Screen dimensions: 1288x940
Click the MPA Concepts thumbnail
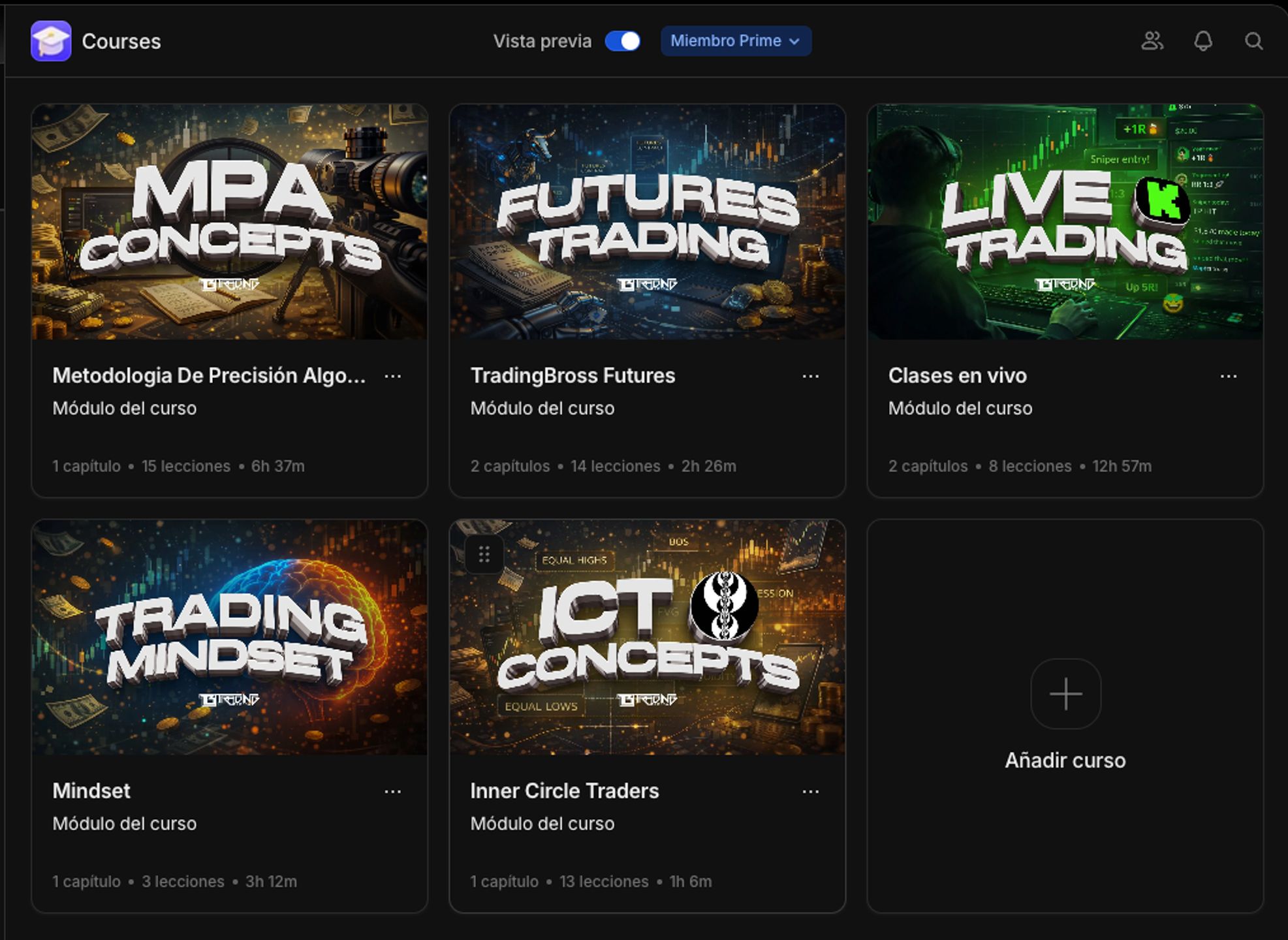pyautogui.click(x=230, y=222)
